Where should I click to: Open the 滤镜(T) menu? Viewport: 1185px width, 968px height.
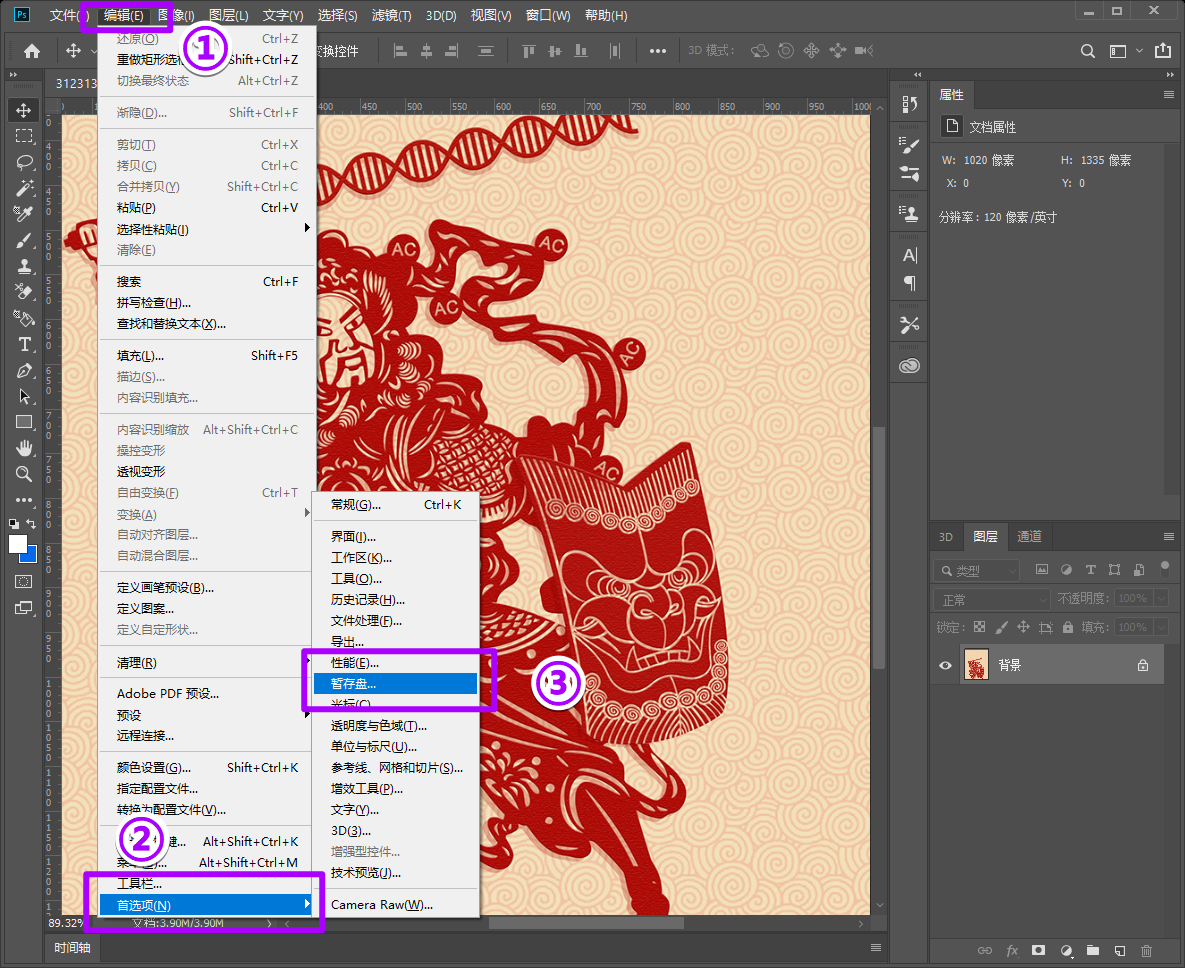[391, 15]
